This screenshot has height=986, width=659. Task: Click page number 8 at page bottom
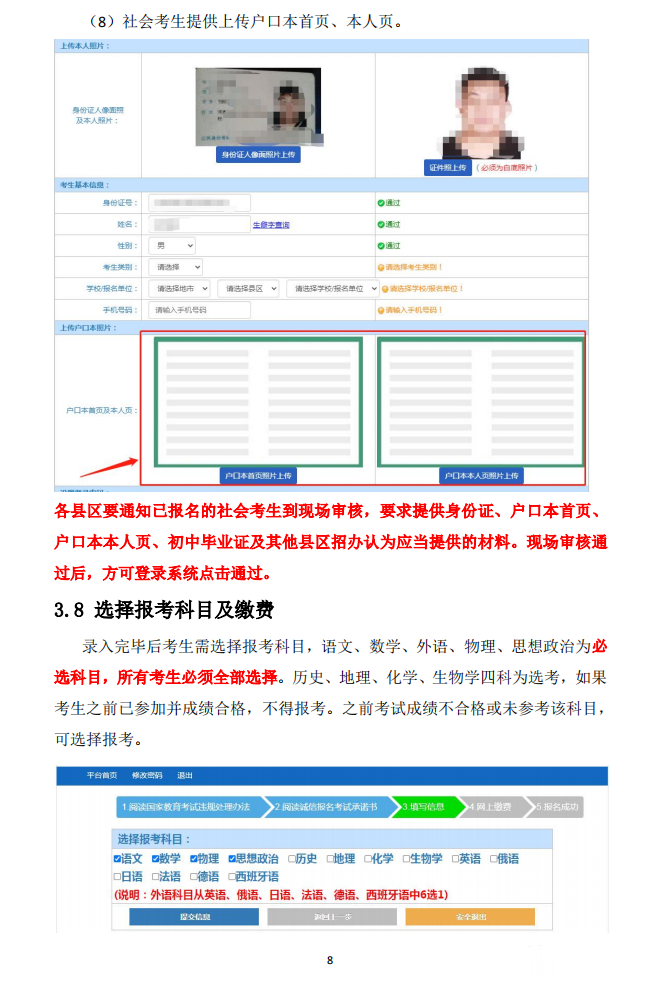[330, 960]
